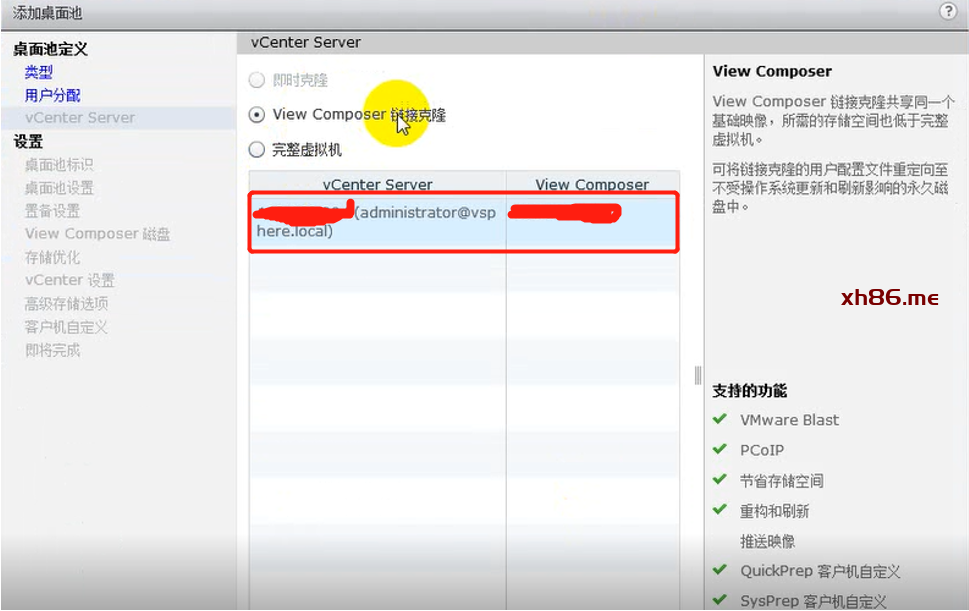Click the 节省存储空间 green checkmark icon
Screen dimensions: 969x611
click(719, 480)
